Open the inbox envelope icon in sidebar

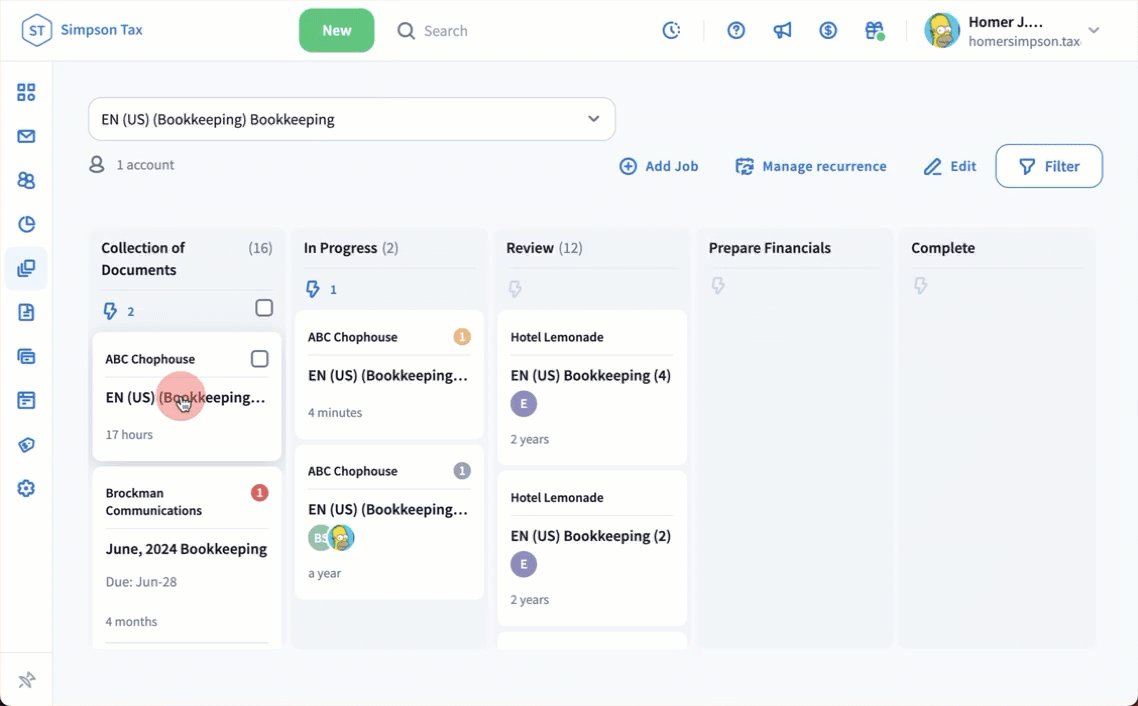coord(26,137)
